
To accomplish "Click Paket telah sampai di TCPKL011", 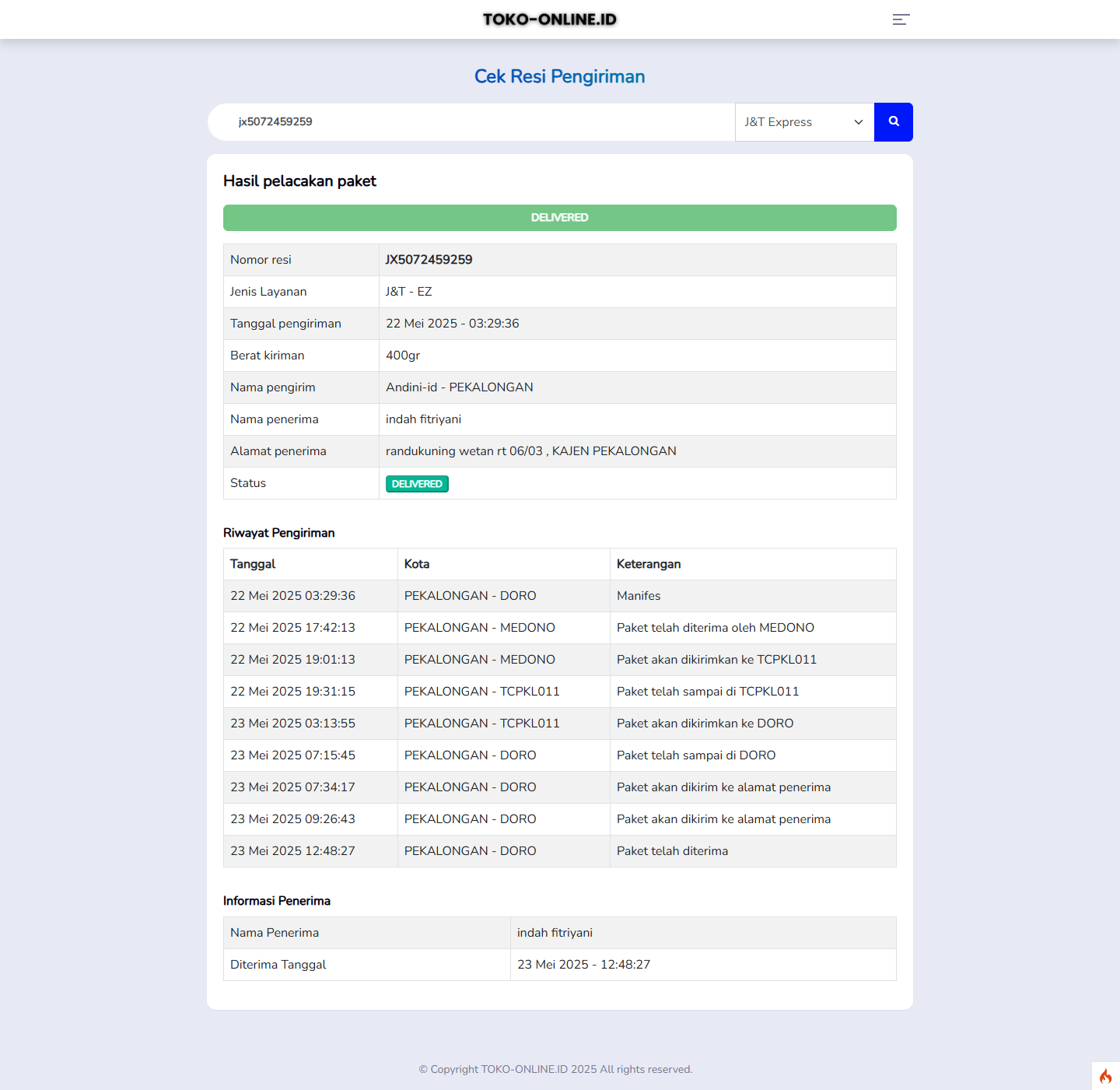I will pos(708,692).
